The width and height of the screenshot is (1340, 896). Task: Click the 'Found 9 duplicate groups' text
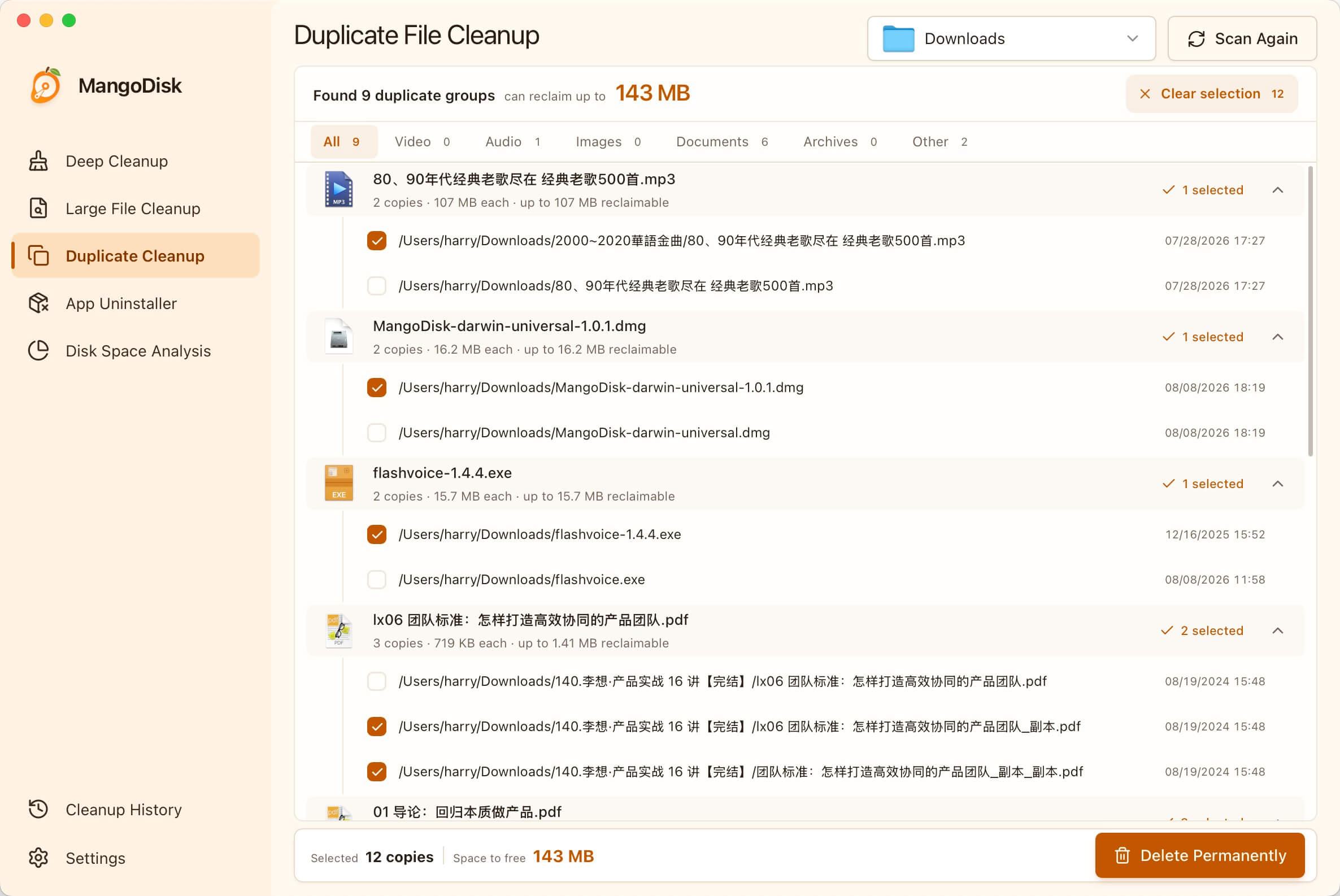click(404, 95)
